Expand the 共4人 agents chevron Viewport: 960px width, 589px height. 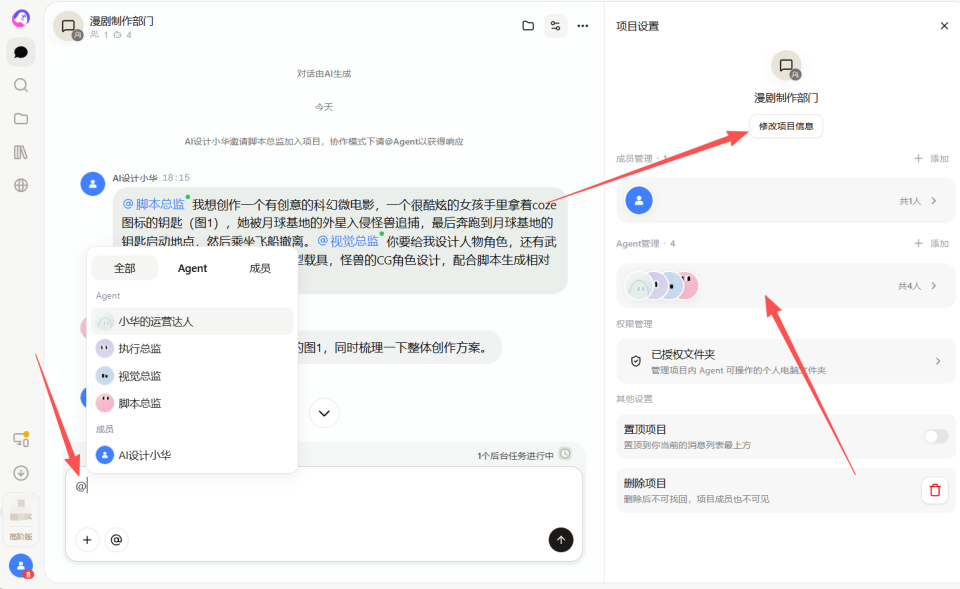coord(934,286)
